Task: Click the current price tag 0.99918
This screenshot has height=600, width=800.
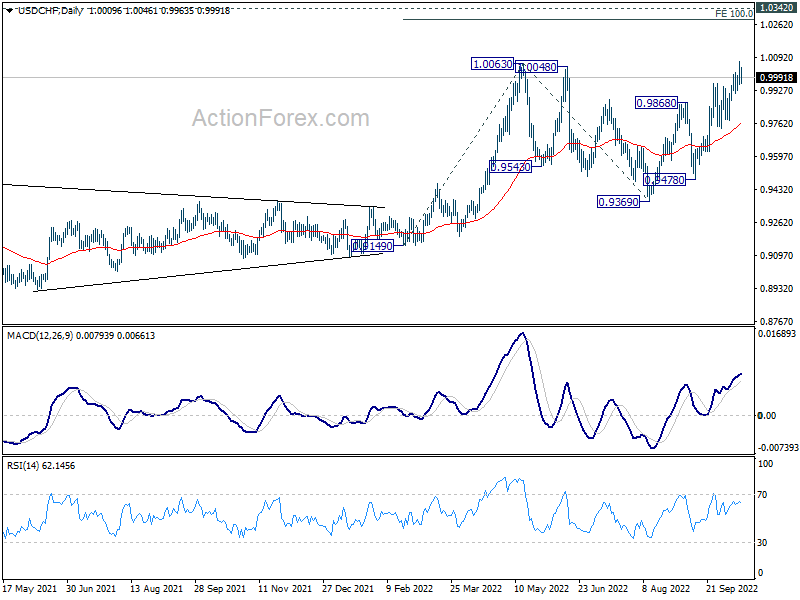Action: tap(776, 78)
